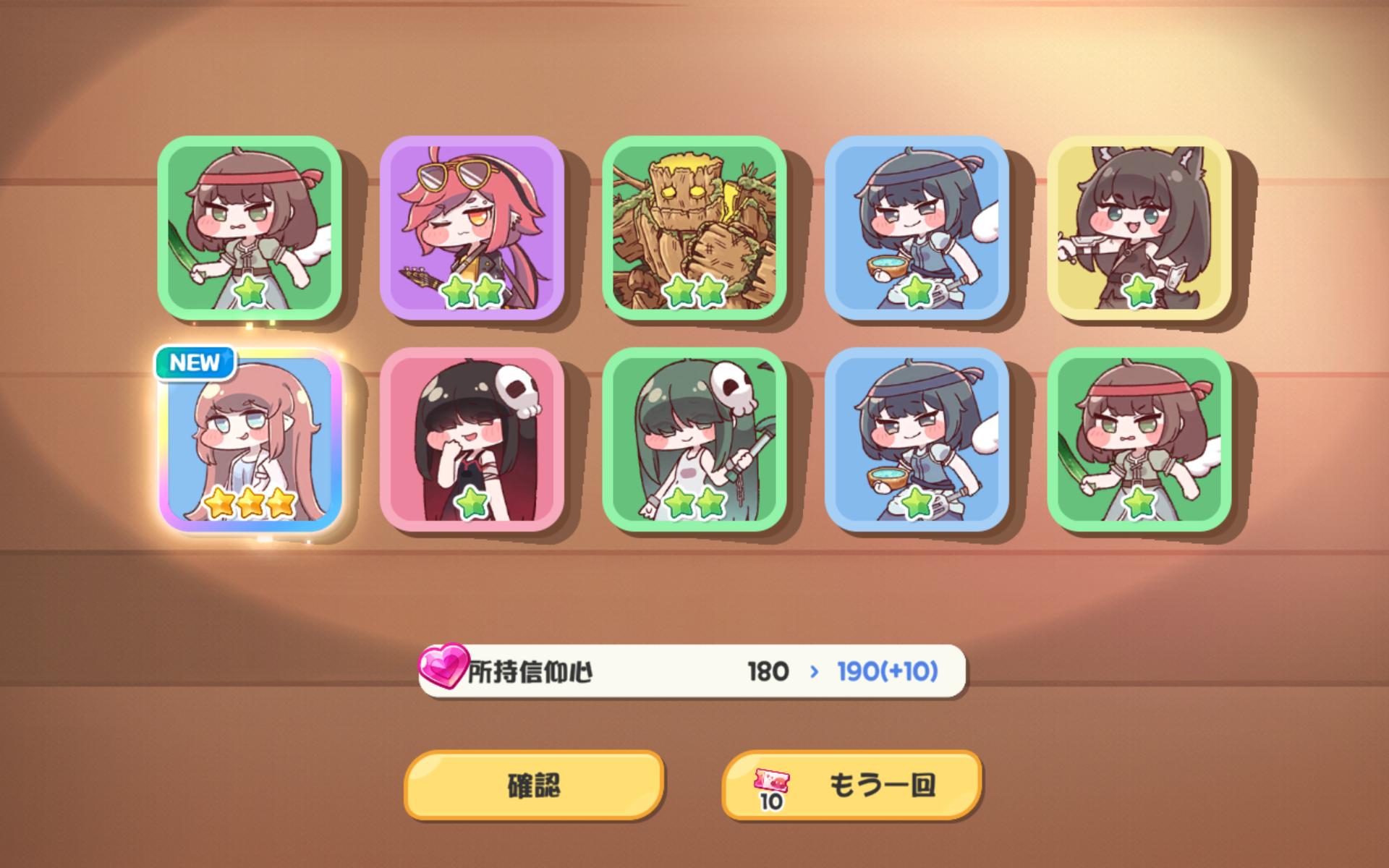Click the three gold stars on elf card
The height and width of the screenshot is (868, 1389).
click(250, 502)
